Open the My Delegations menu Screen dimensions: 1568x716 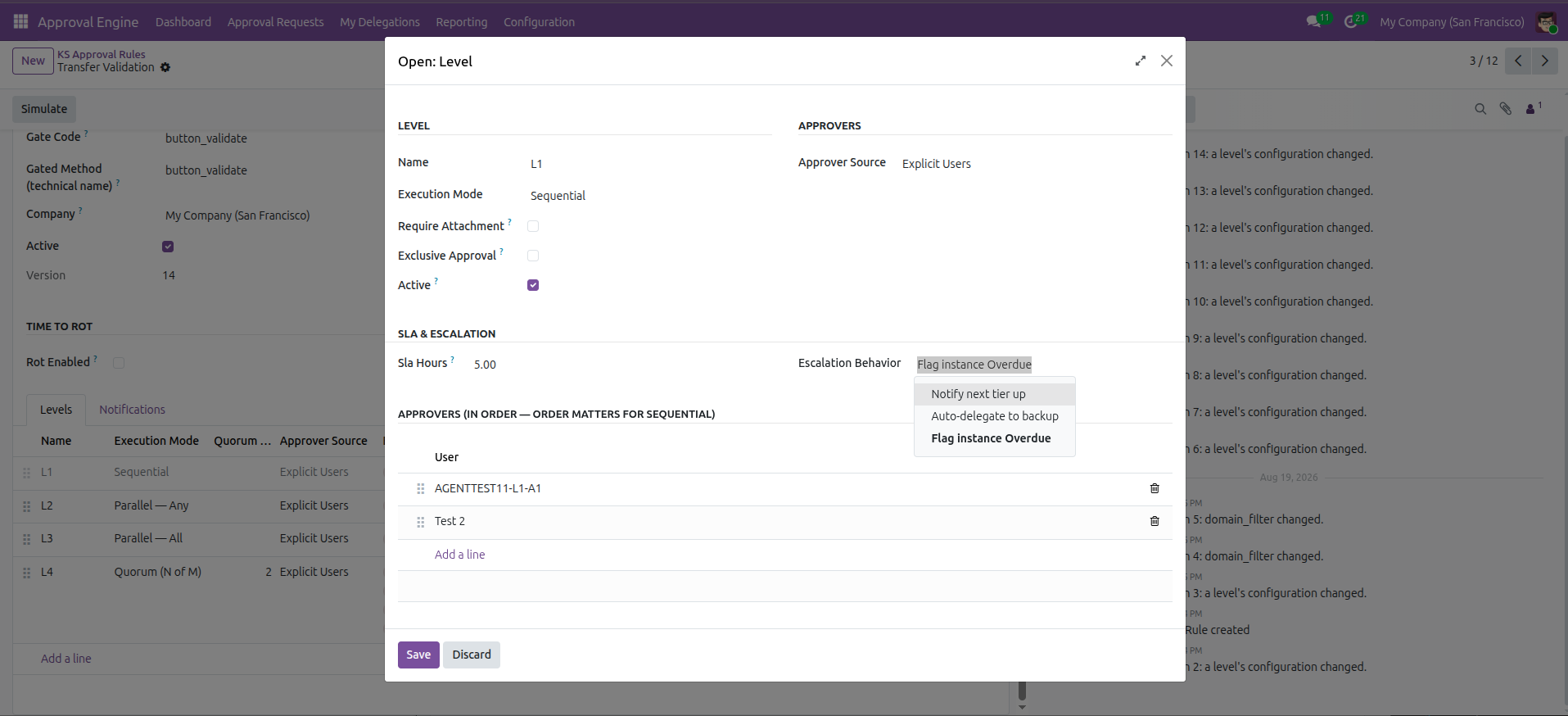380,22
